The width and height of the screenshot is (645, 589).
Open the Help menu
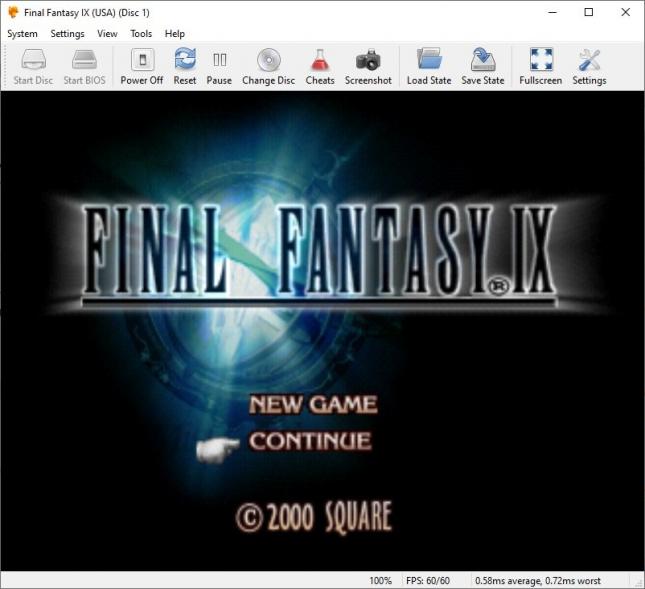(x=175, y=34)
